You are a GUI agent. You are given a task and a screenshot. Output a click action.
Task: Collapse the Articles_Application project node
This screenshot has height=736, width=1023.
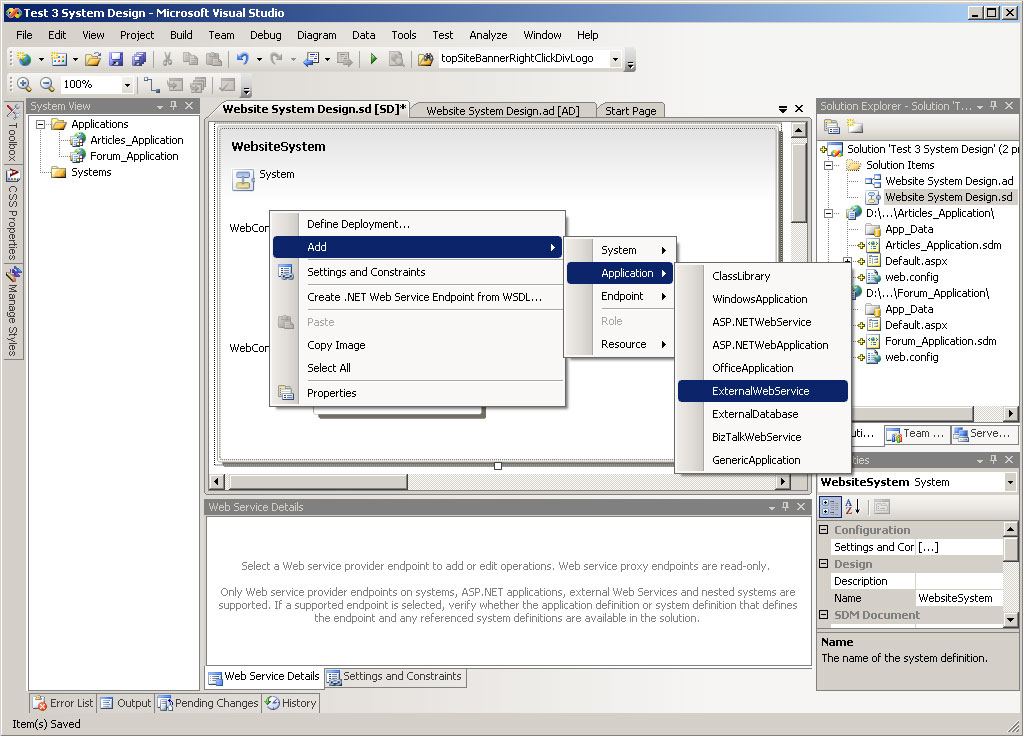[829, 213]
